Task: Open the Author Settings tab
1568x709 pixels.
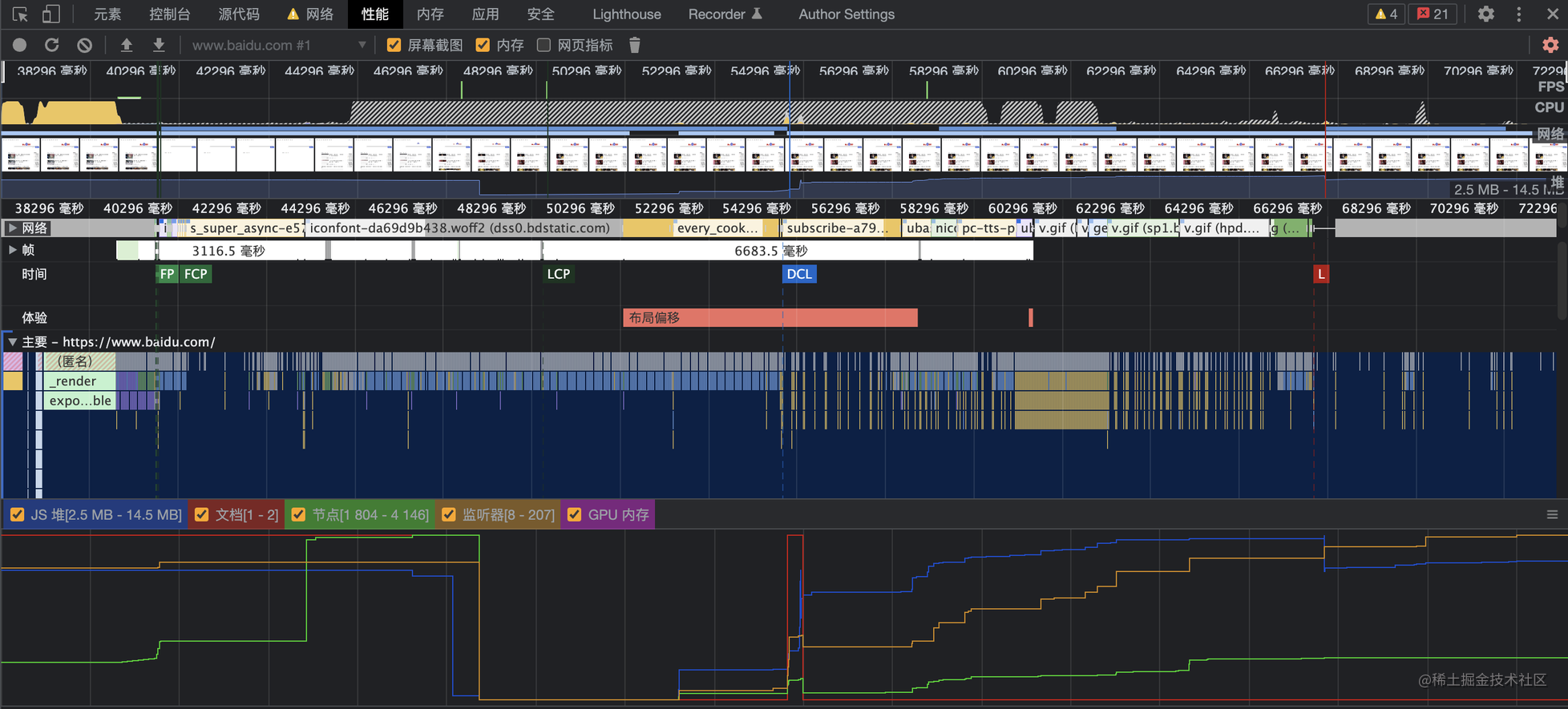Action: pos(847,14)
